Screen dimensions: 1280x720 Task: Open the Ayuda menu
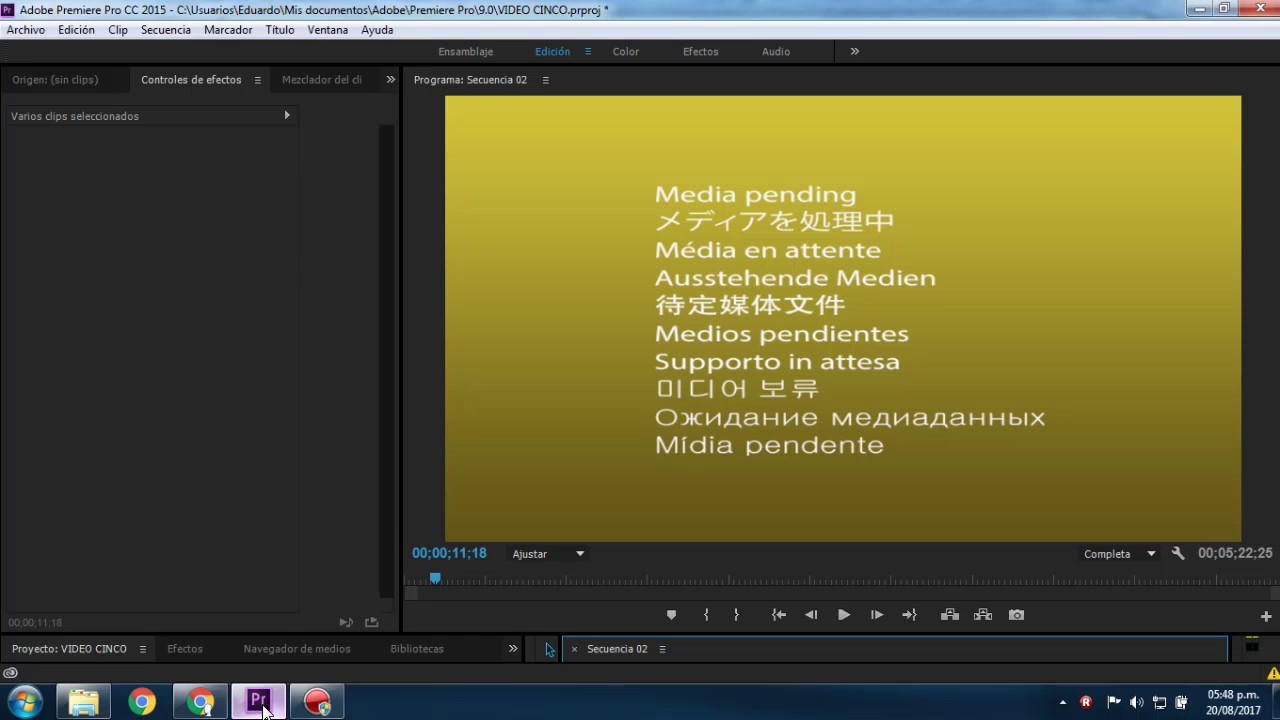[x=377, y=30]
